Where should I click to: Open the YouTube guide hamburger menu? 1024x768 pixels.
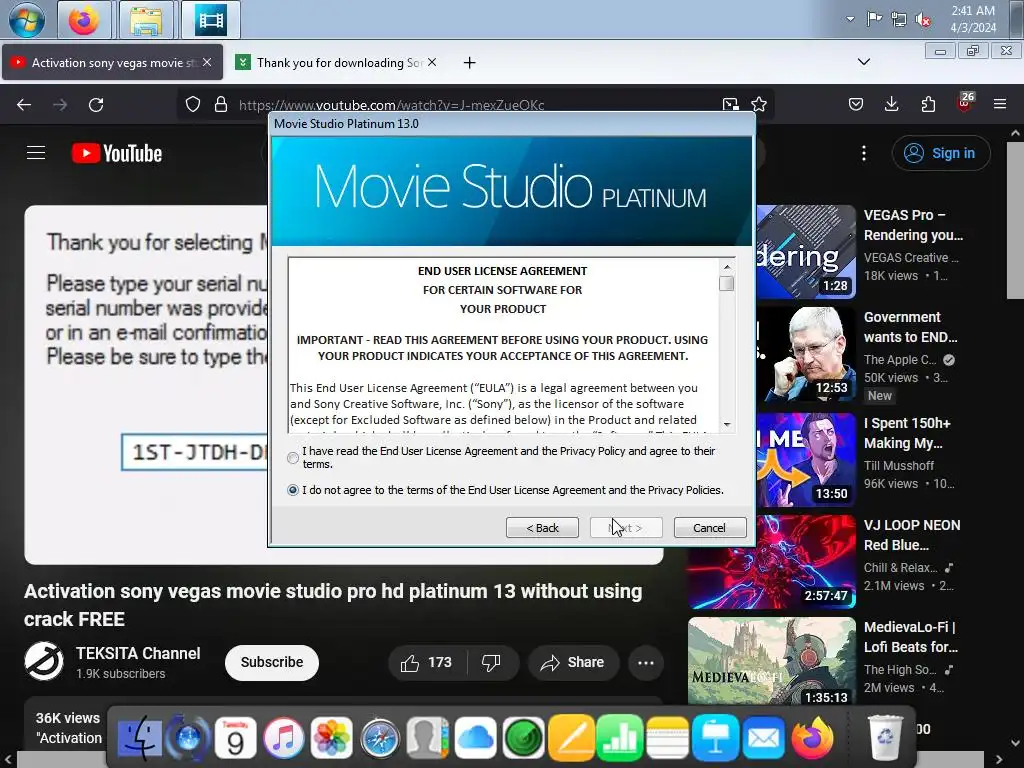[x=36, y=153]
